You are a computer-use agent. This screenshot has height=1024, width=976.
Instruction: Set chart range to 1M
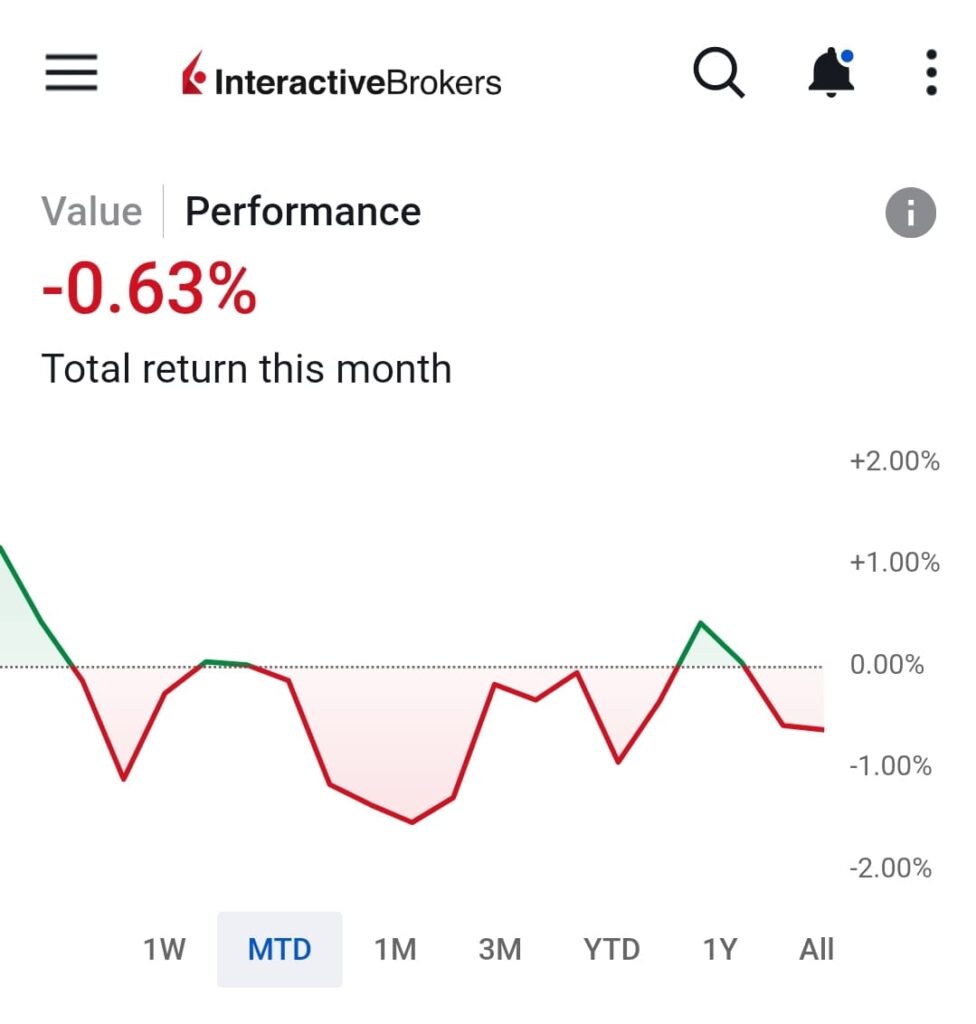(395, 949)
